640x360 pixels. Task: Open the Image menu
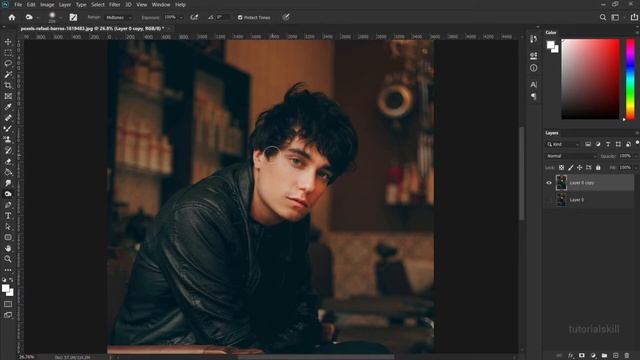point(47,4)
